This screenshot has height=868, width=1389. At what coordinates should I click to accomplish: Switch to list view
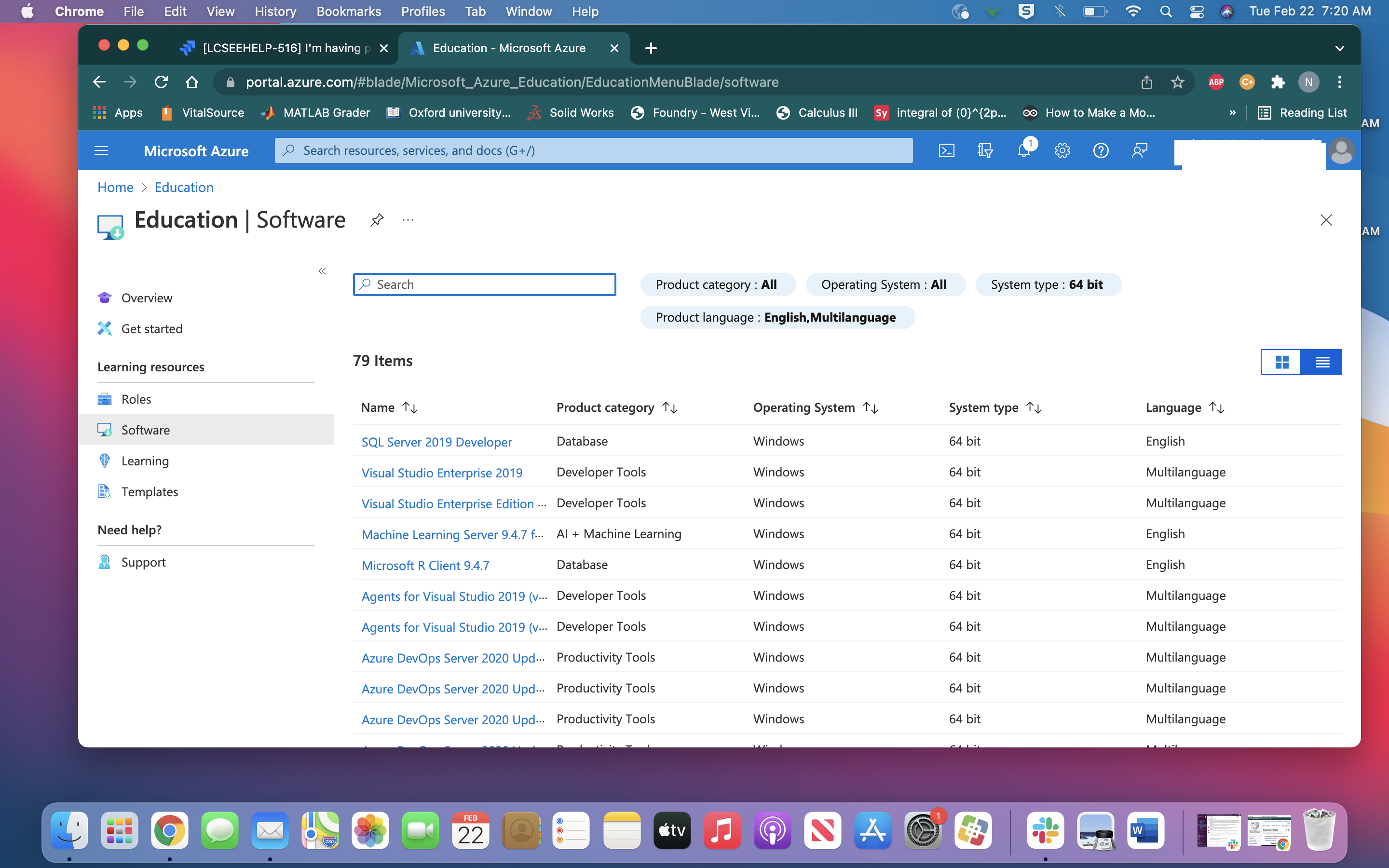pyautogui.click(x=1321, y=362)
